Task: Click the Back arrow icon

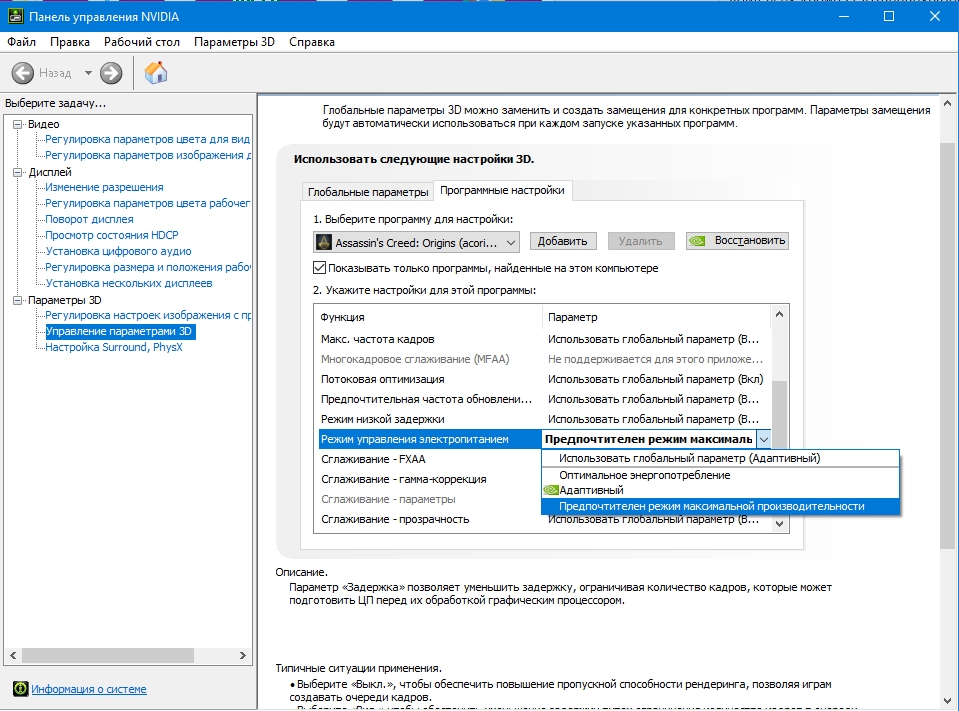Action: (x=23, y=73)
